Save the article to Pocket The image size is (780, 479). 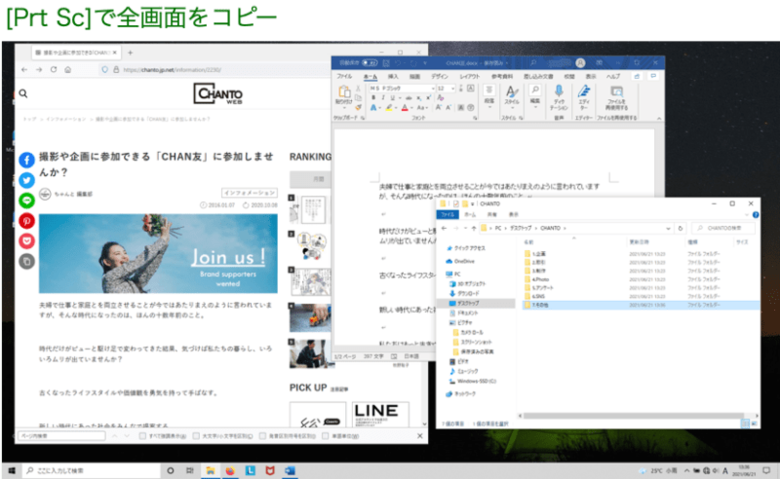click(x=27, y=241)
